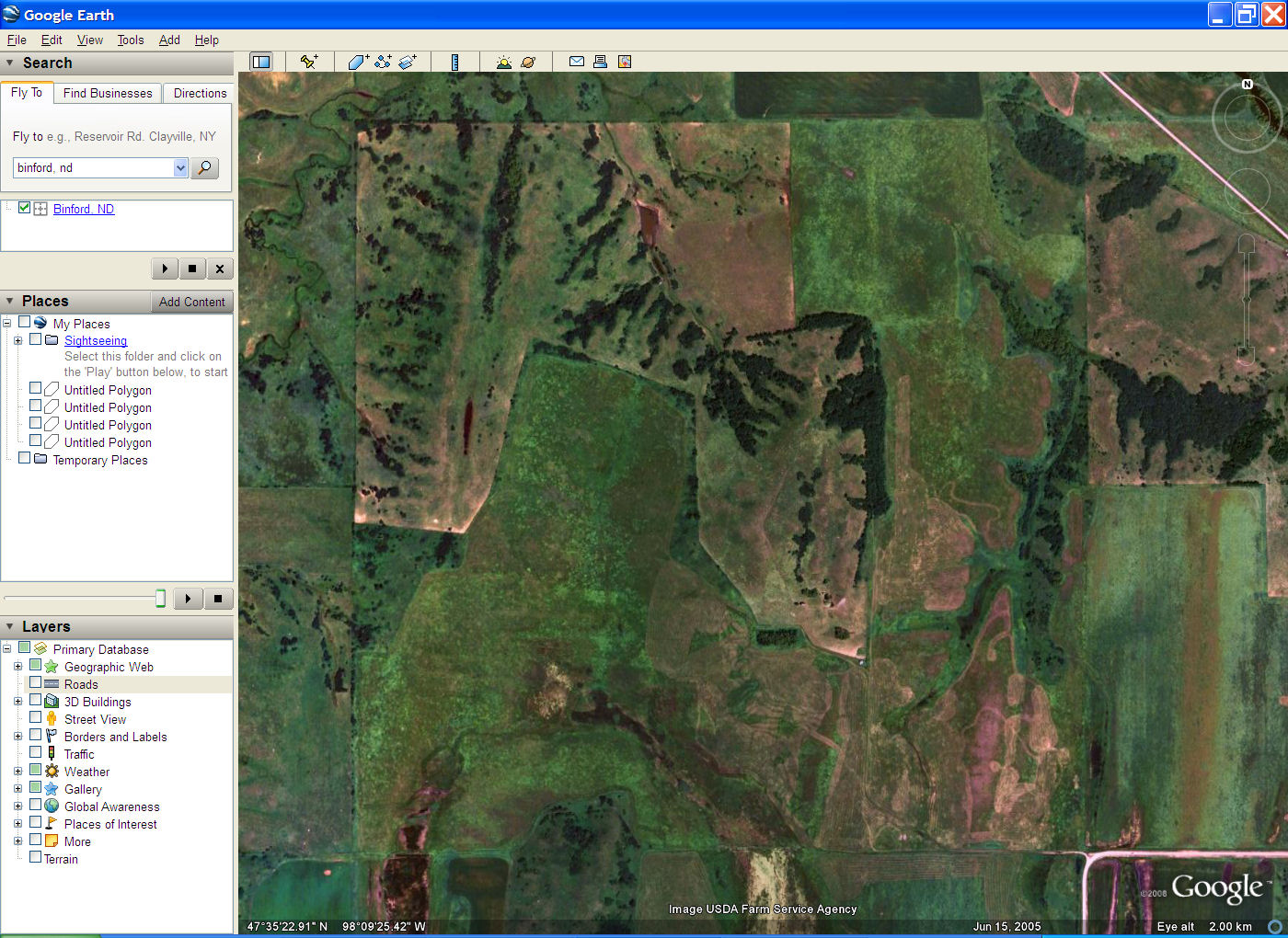
Task: Open the Sightseeing folder link
Action: pyautogui.click(x=96, y=340)
